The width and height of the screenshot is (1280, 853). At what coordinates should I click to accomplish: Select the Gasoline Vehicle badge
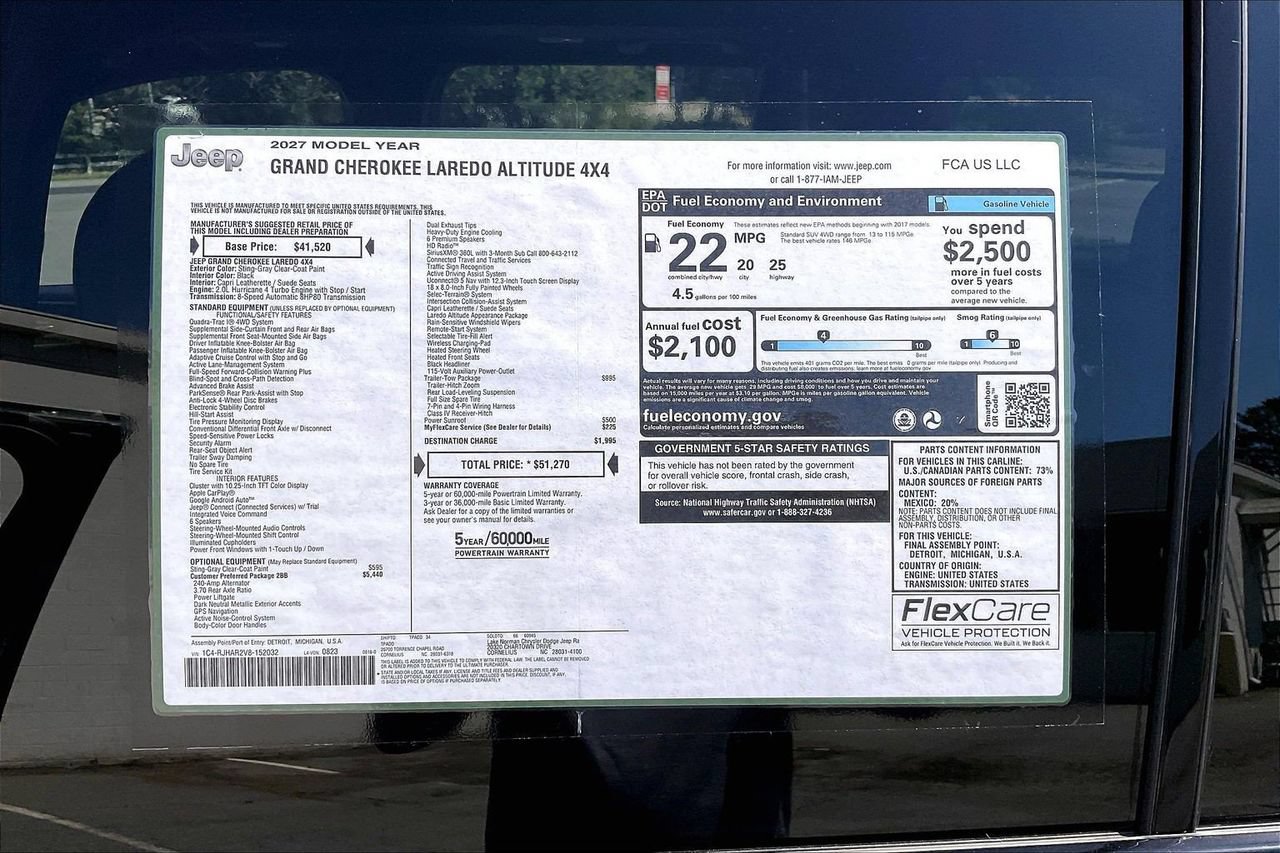pos(990,203)
